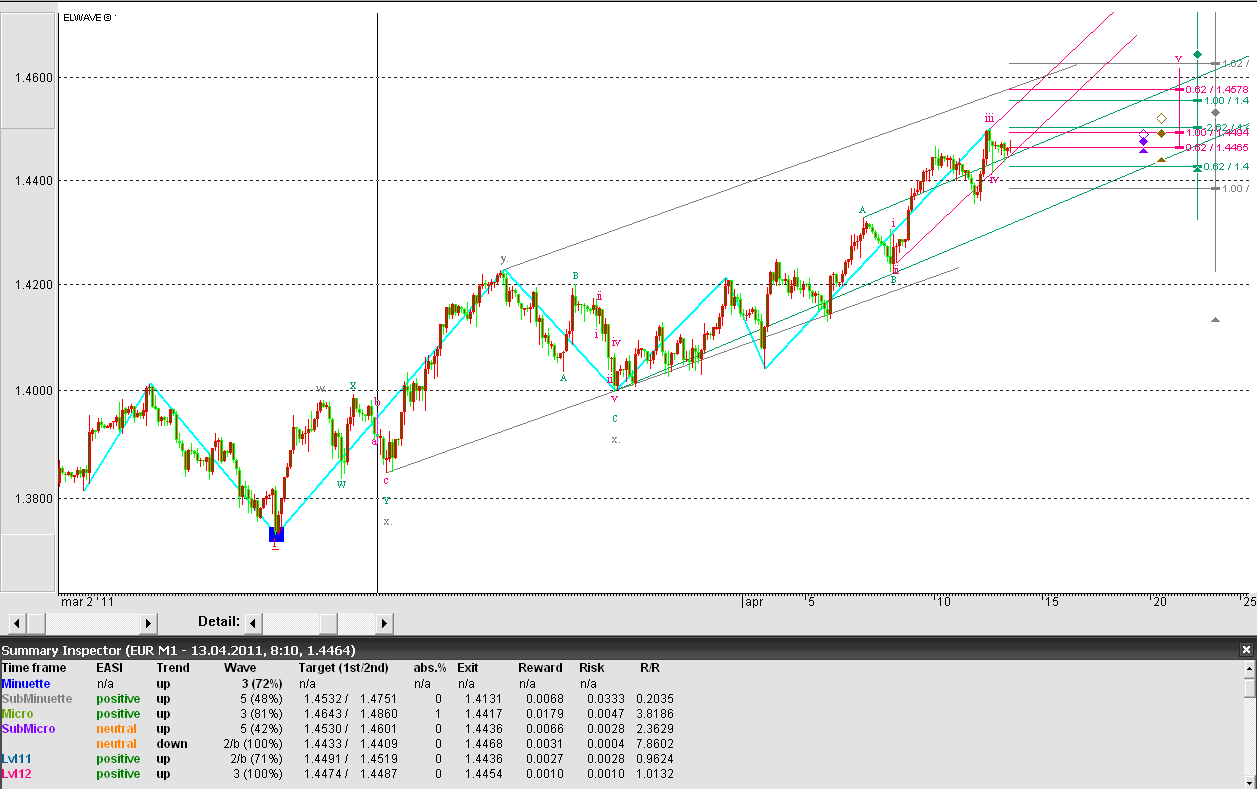
Task: Click the ELWAVE logo in the chart corner
Action: [85, 17]
